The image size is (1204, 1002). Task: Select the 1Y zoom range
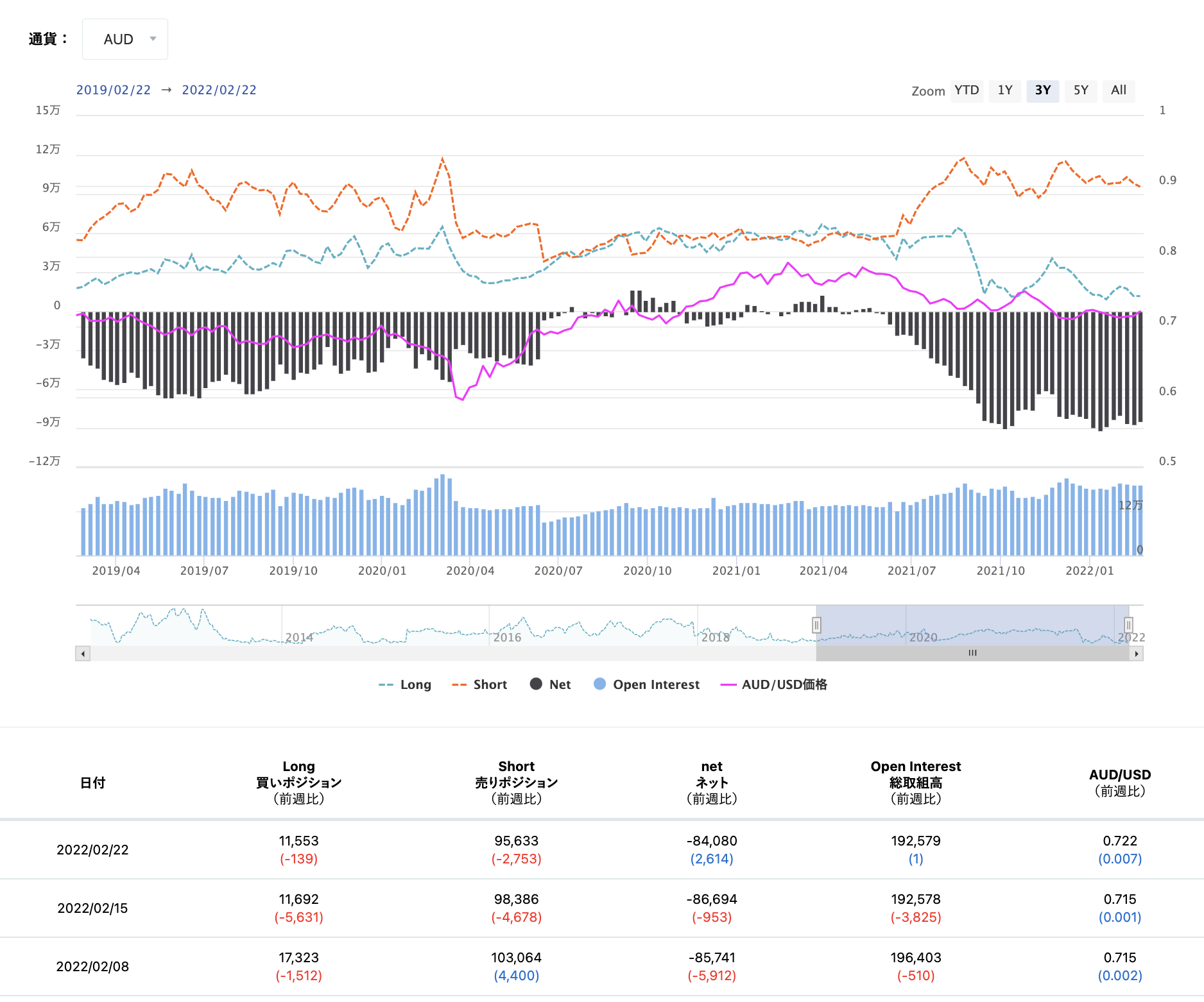[x=1005, y=90]
